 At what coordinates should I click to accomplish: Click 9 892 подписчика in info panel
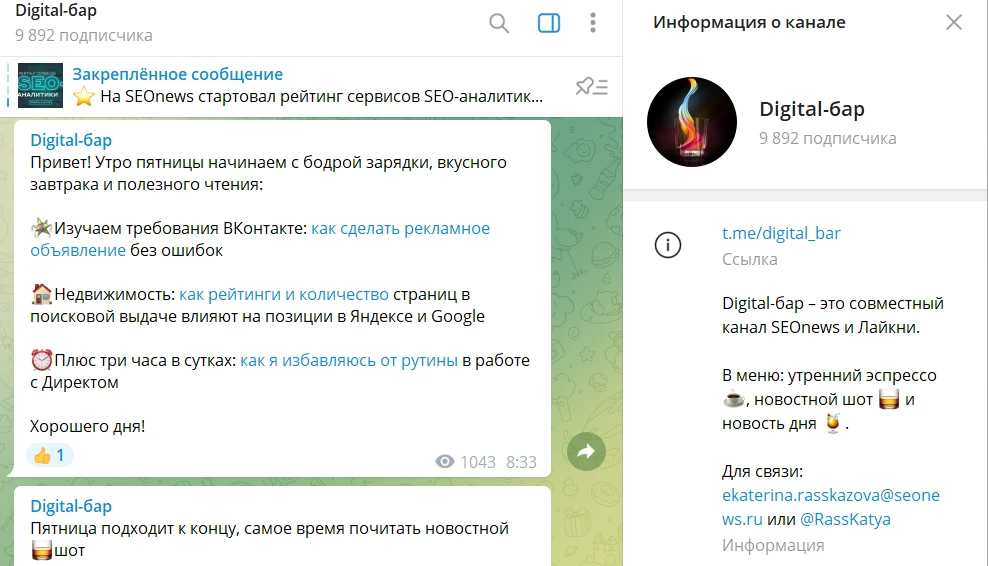point(827,138)
